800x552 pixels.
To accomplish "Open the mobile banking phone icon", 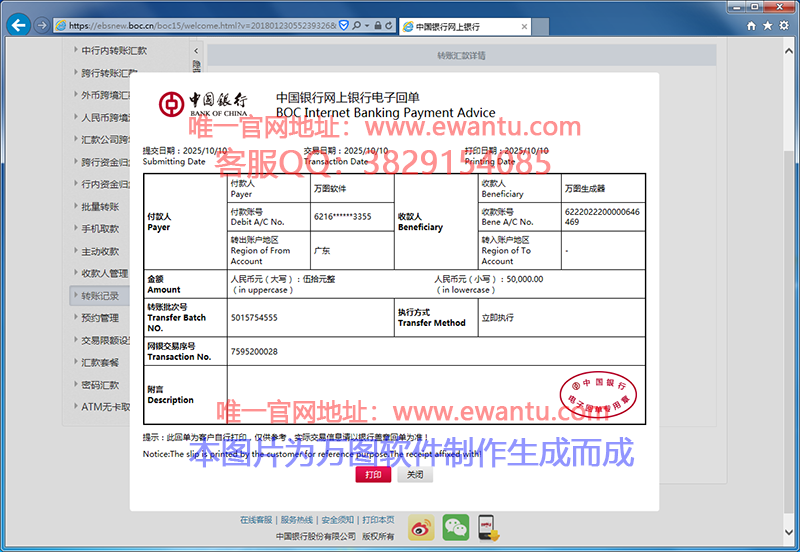I will click(x=488, y=528).
